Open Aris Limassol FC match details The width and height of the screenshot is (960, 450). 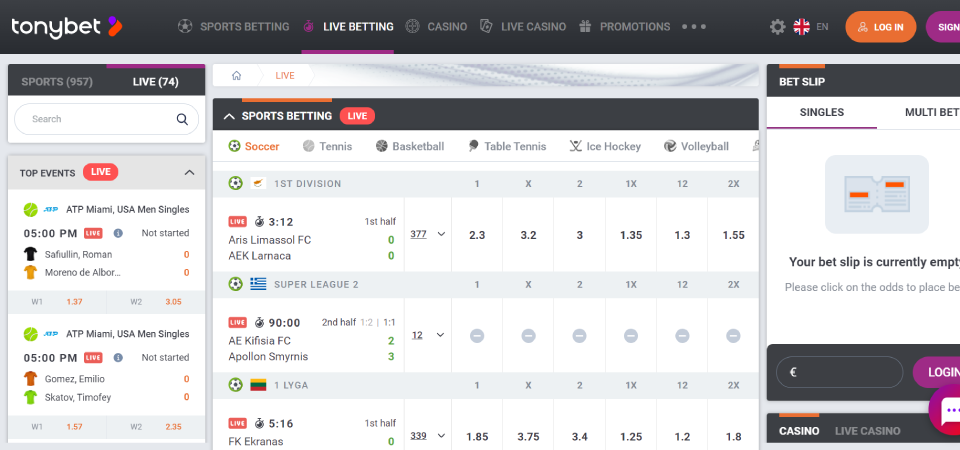269,240
